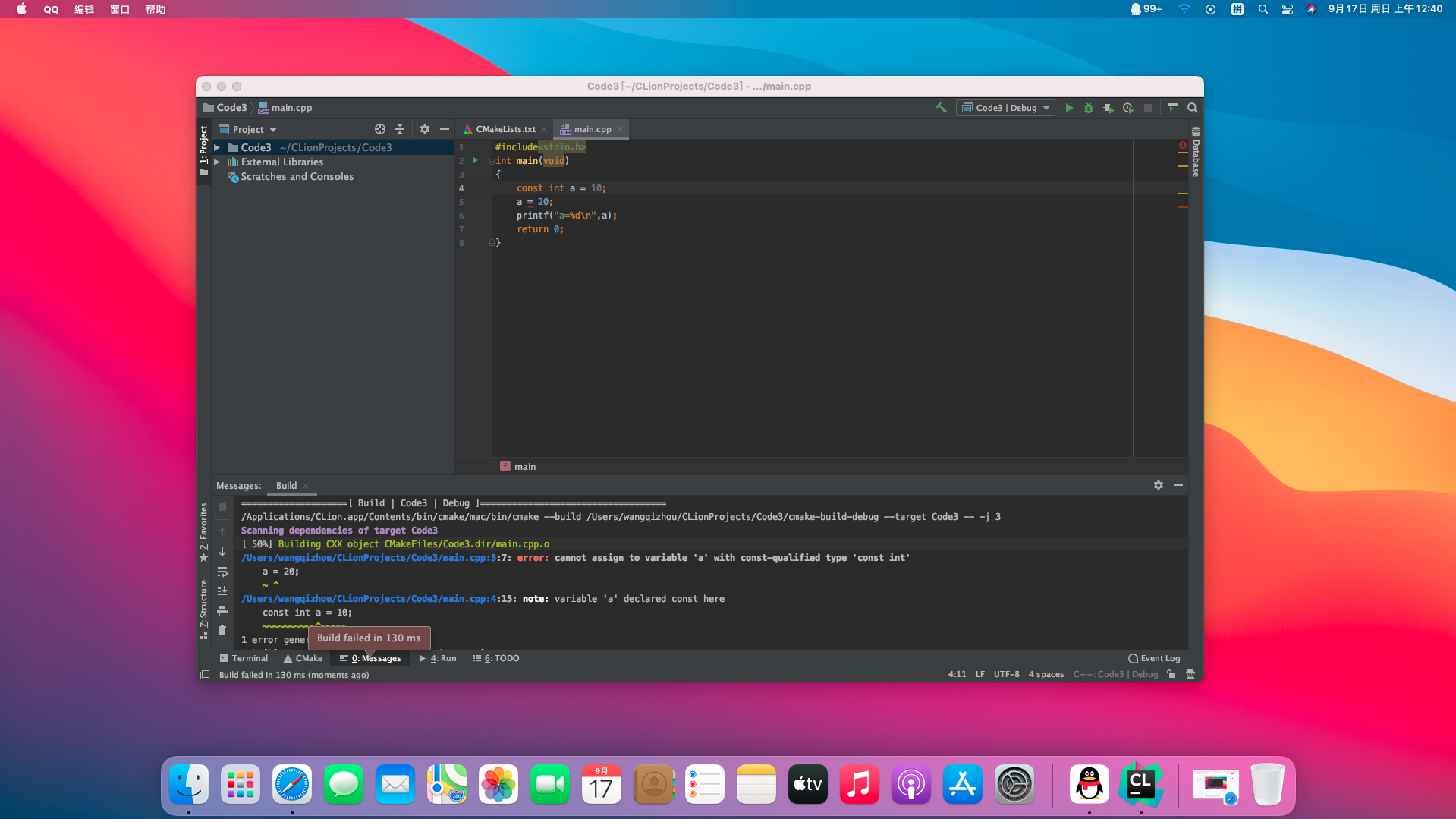Click scroll to end icon in Messages
Image resolution: width=1456 pixels, height=819 pixels.
(222, 591)
